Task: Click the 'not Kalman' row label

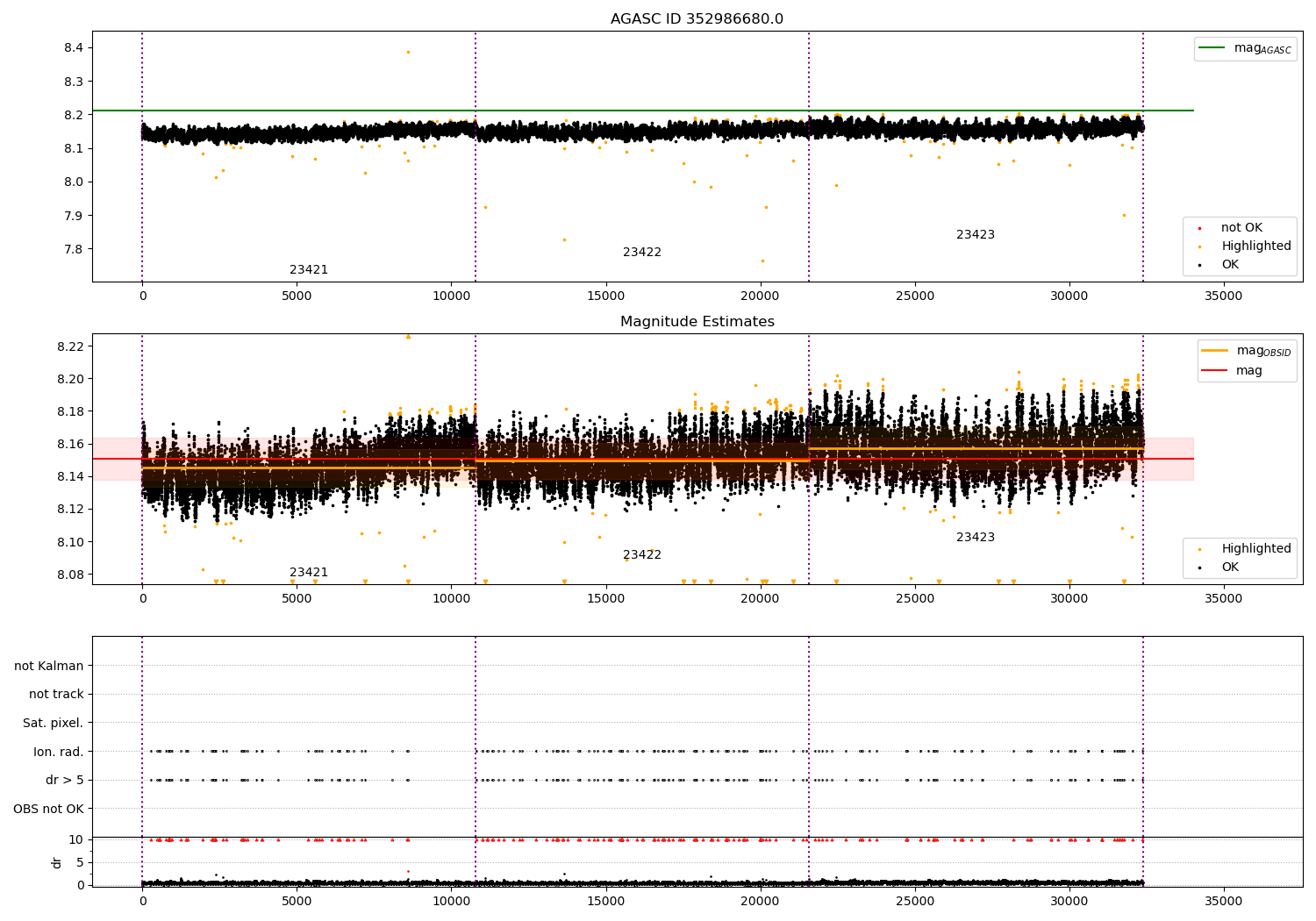Action: pos(49,666)
